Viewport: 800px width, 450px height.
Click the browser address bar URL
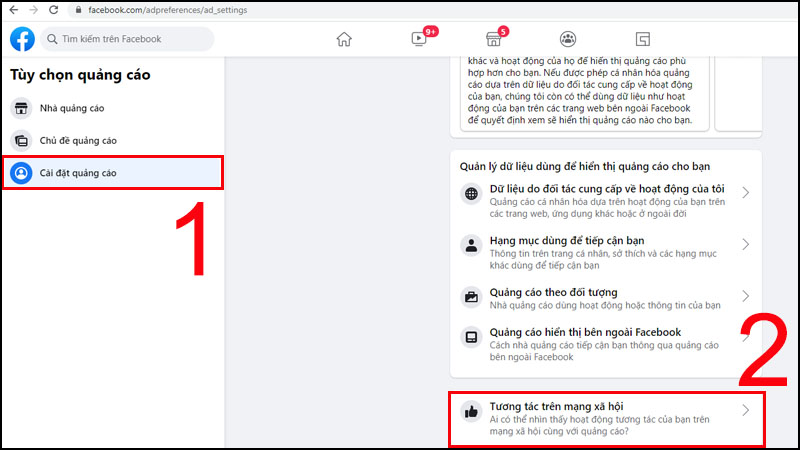tap(167, 10)
